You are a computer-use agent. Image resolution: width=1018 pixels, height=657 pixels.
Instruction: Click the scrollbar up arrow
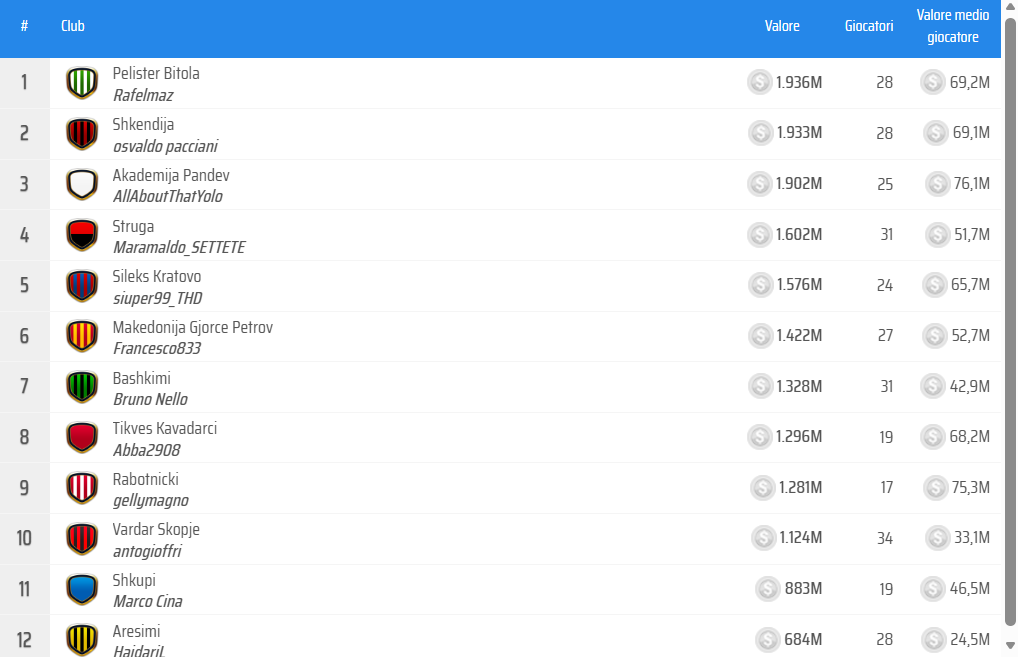[x=1011, y=7]
